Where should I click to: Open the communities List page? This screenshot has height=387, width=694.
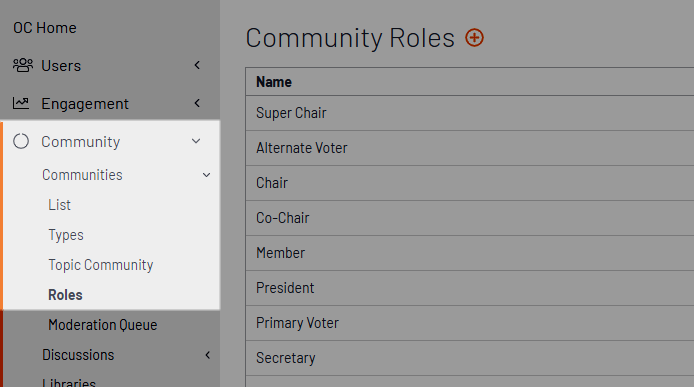click(59, 205)
